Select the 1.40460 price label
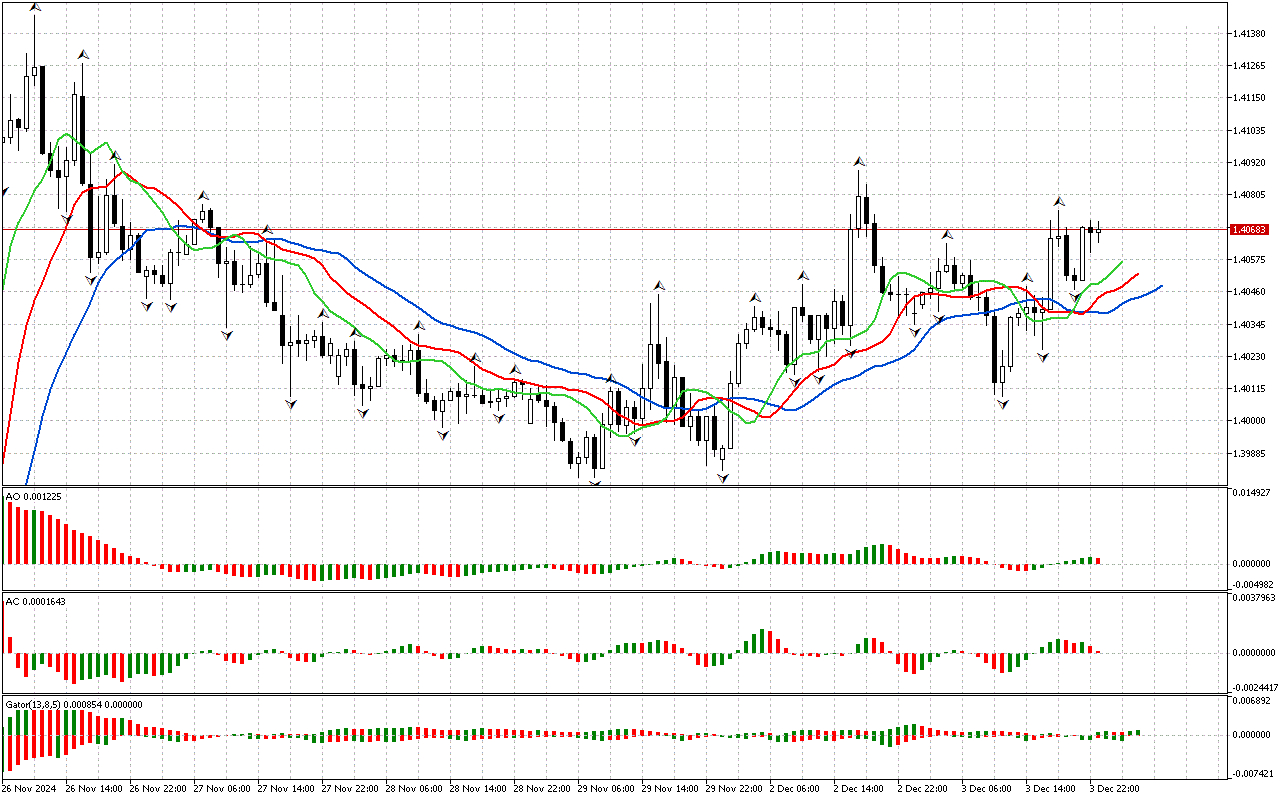 point(1249,292)
